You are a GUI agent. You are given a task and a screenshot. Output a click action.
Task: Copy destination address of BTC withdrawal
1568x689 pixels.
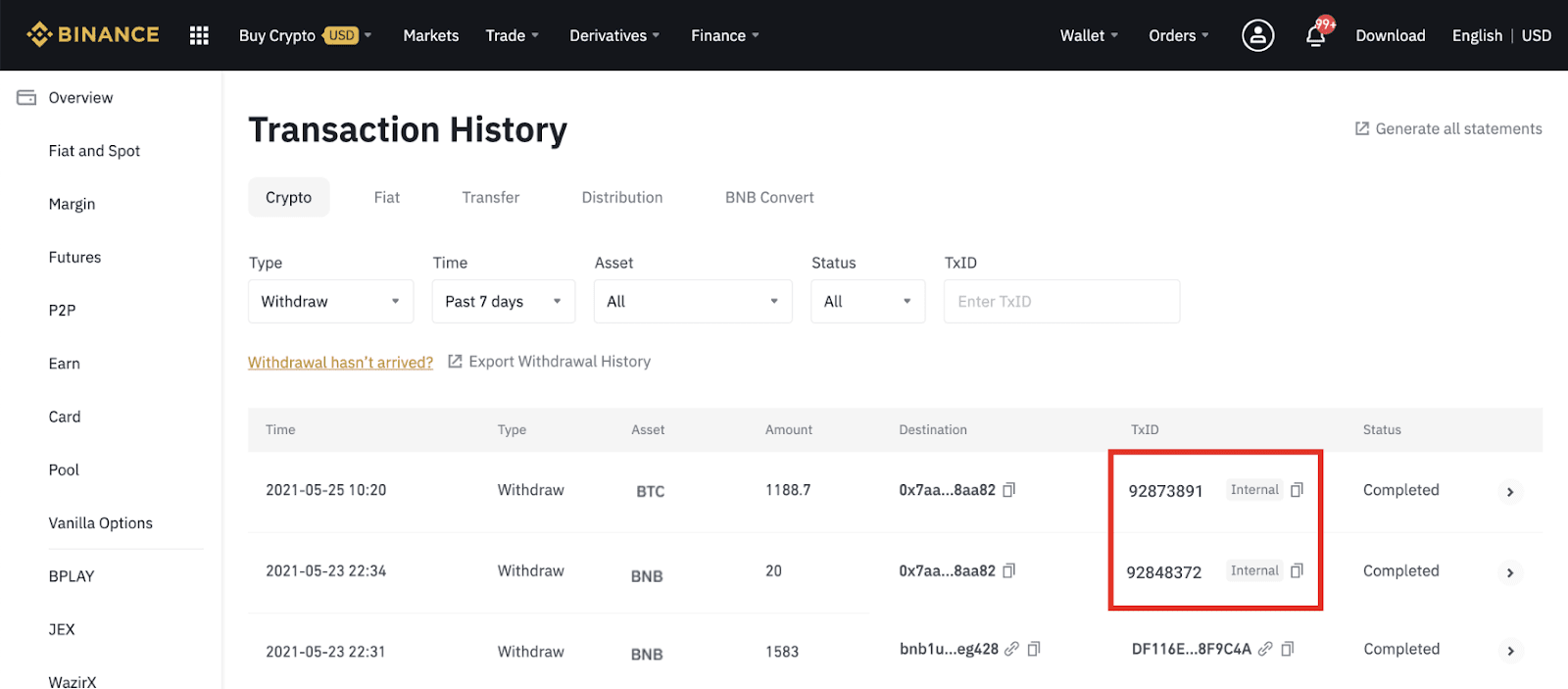(x=1009, y=489)
